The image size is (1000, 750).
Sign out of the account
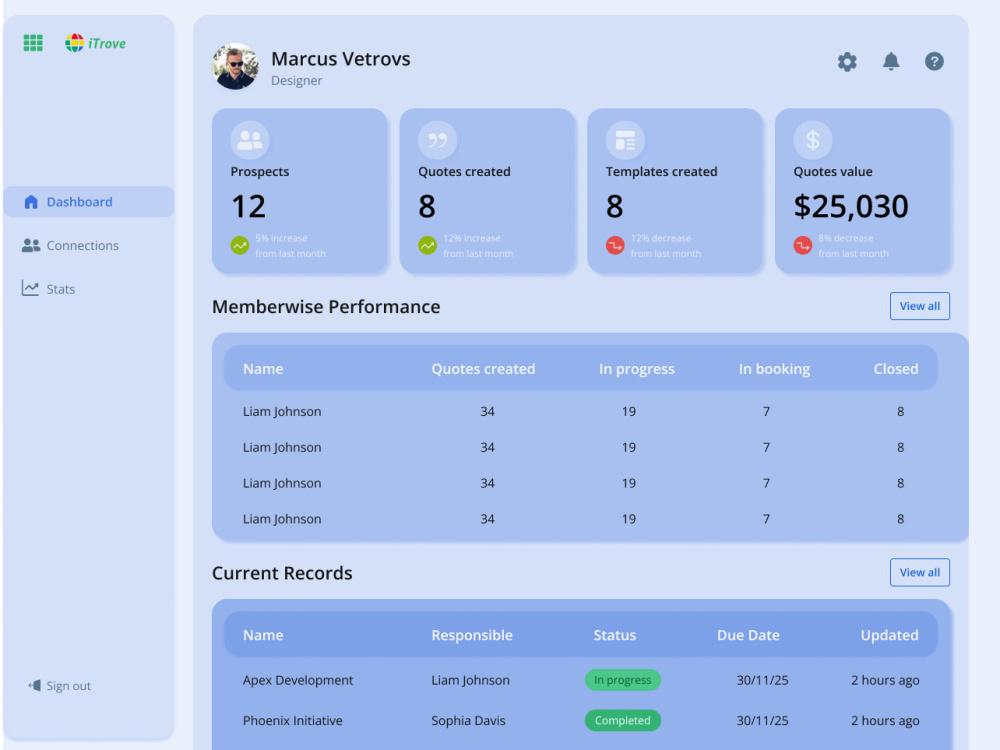[59, 686]
